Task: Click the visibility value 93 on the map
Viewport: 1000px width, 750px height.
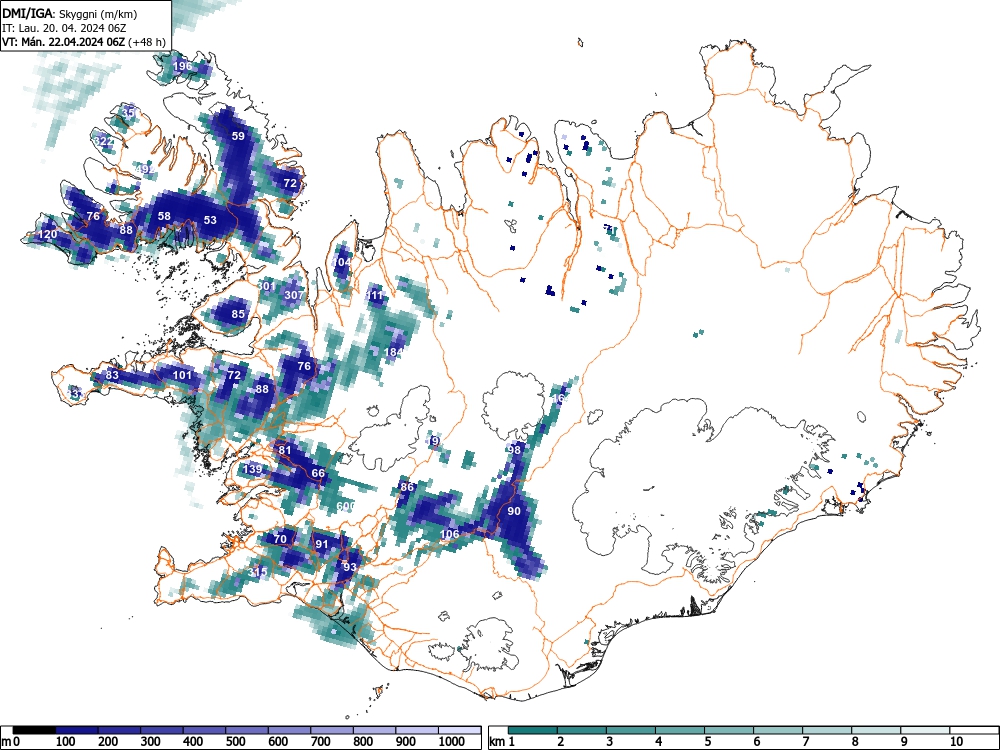Action: coord(349,566)
